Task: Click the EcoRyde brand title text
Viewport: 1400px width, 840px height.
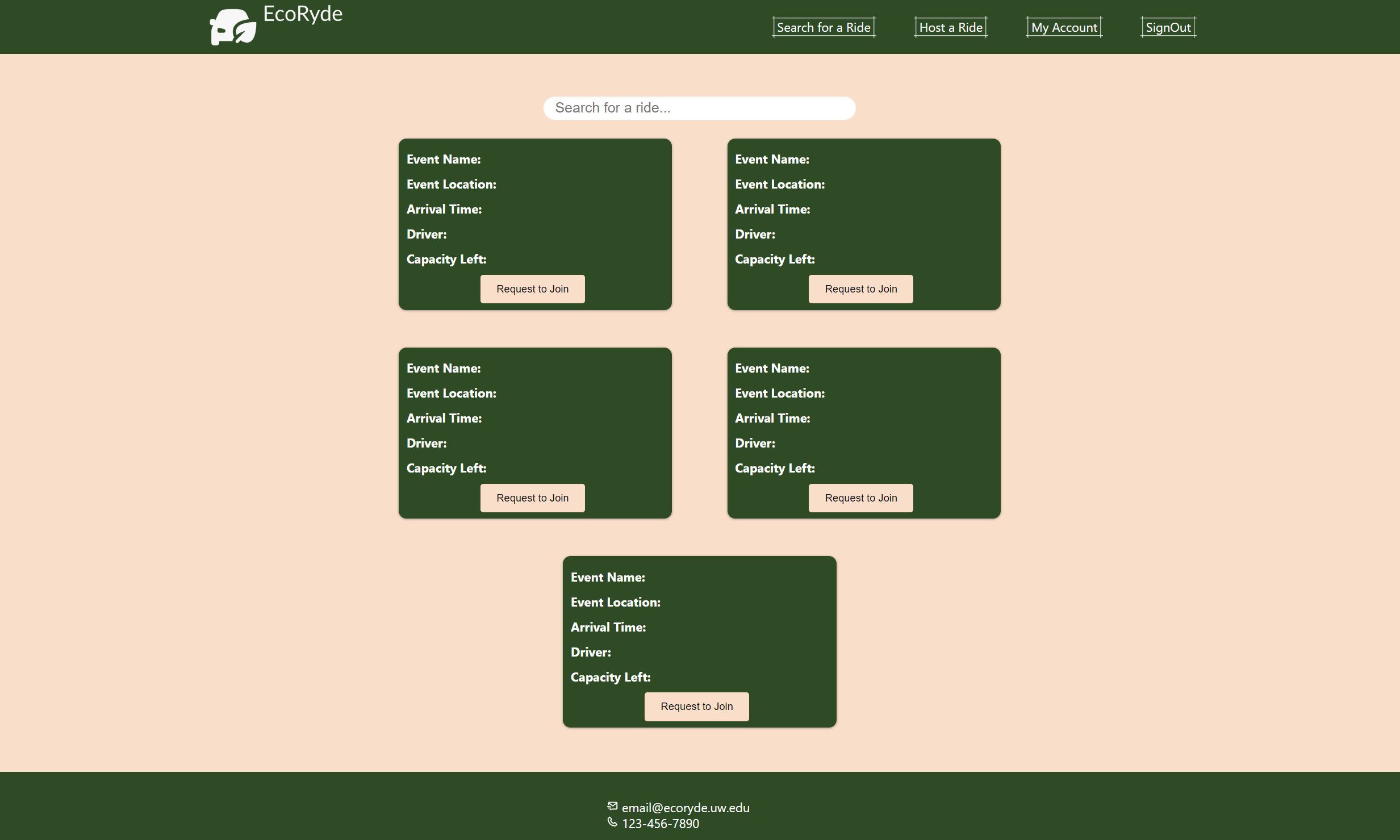Action: (x=303, y=14)
